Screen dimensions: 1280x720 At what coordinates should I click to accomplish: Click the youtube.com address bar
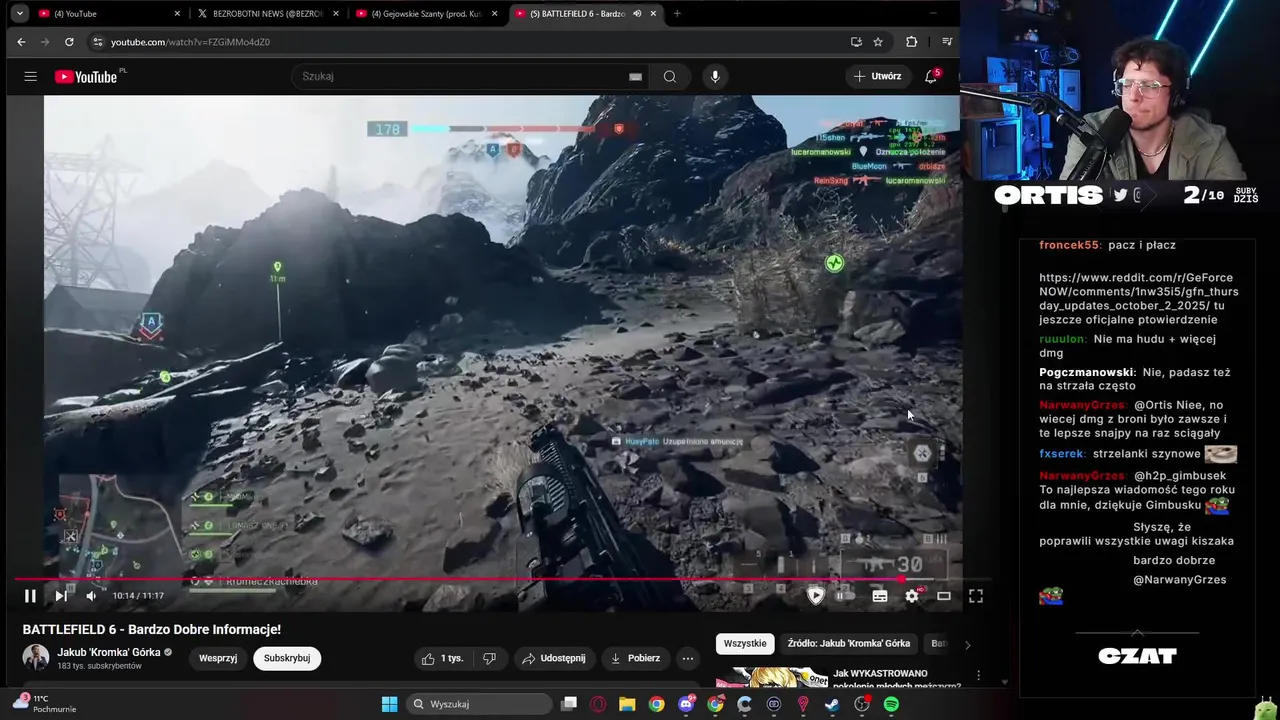coord(470,42)
